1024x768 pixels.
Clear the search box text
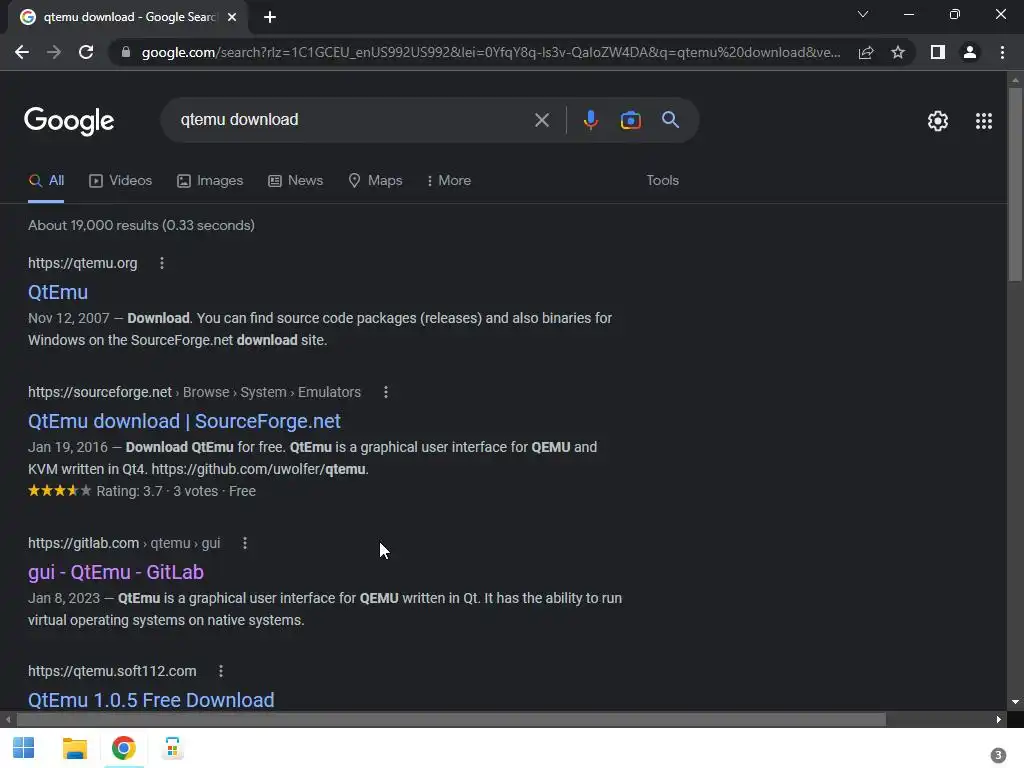[541, 120]
